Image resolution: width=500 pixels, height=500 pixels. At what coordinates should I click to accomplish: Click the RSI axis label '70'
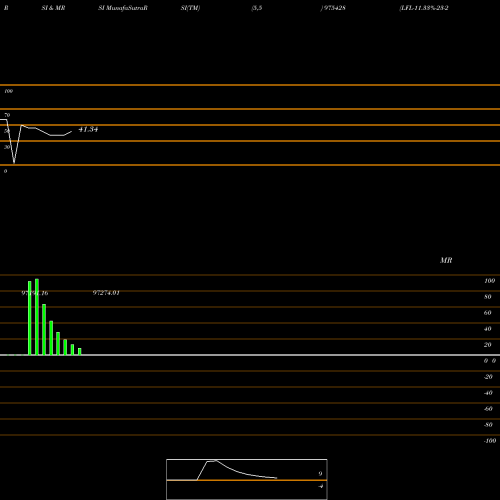point(7,115)
